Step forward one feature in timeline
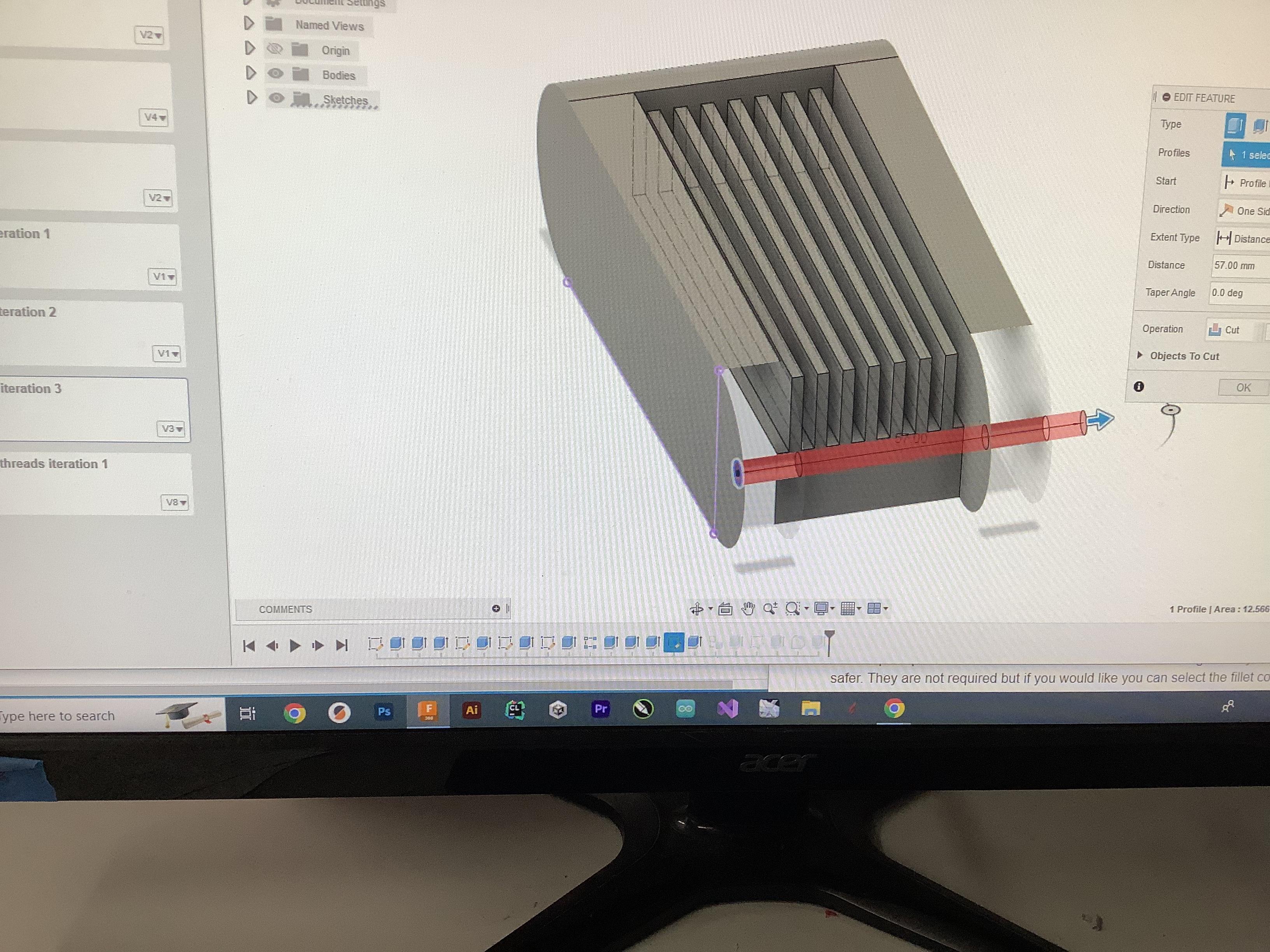This screenshot has height=952, width=1270. [x=317, y=646]
